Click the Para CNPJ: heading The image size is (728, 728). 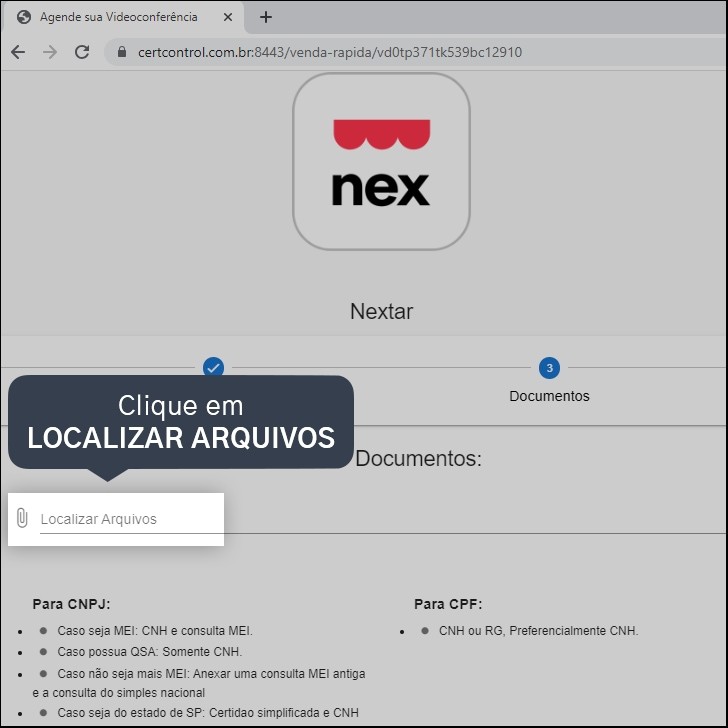[72, 604]
